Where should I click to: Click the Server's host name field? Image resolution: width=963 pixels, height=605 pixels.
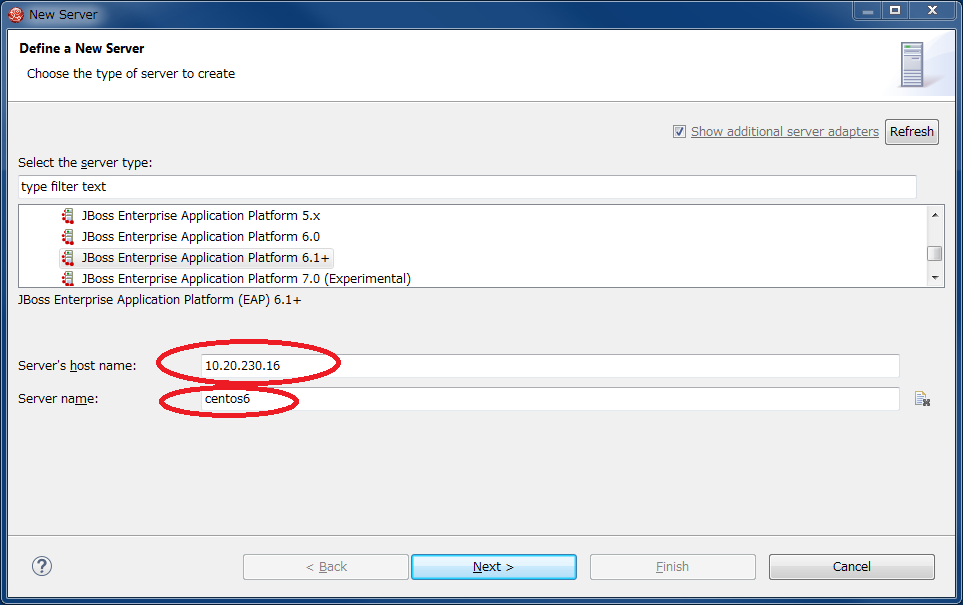pyautogui.click(x=550, y=365)
